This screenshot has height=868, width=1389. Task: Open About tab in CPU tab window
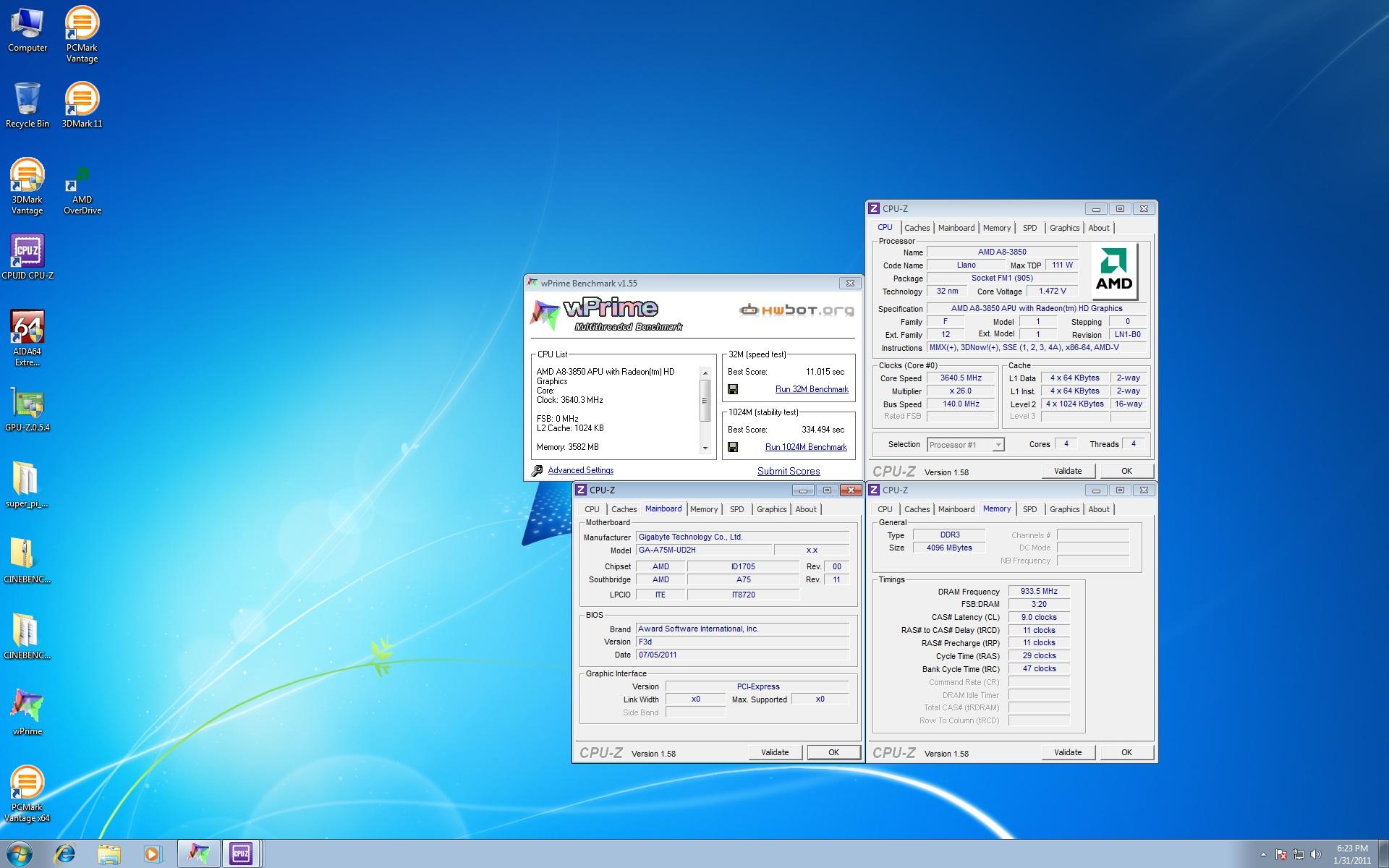(x=1098, y=228)
